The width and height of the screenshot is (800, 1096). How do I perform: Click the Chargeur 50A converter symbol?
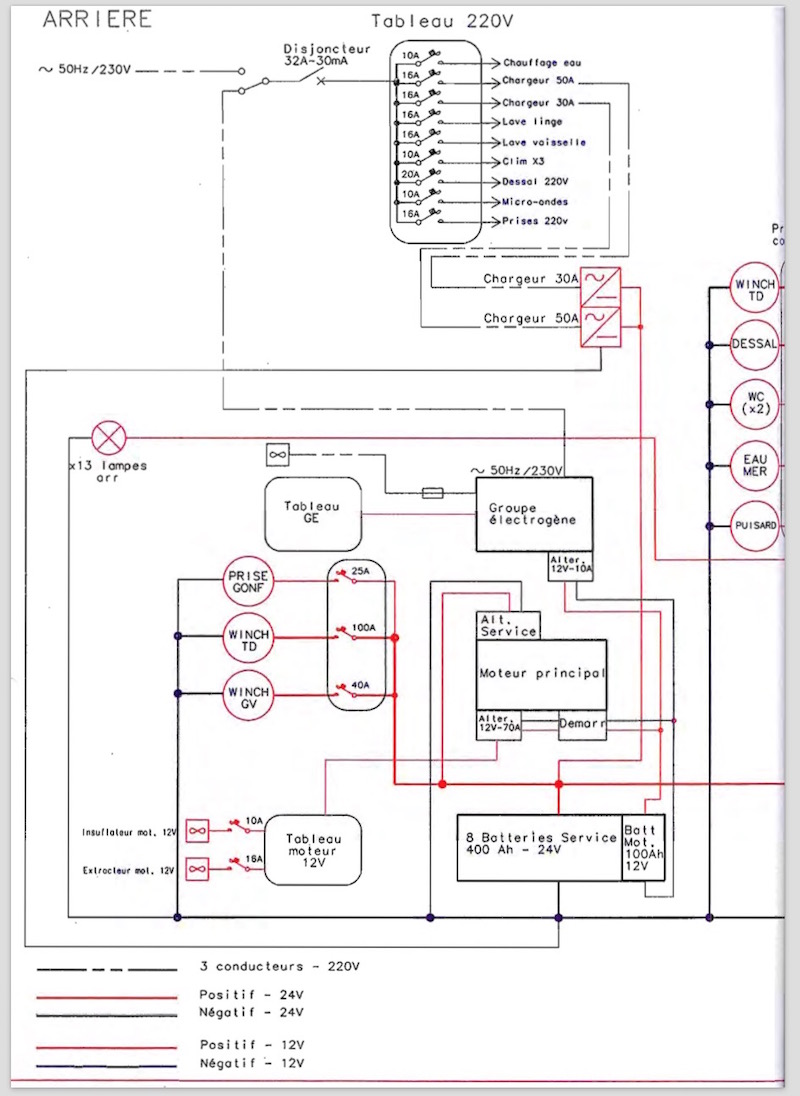click(602, 326)
